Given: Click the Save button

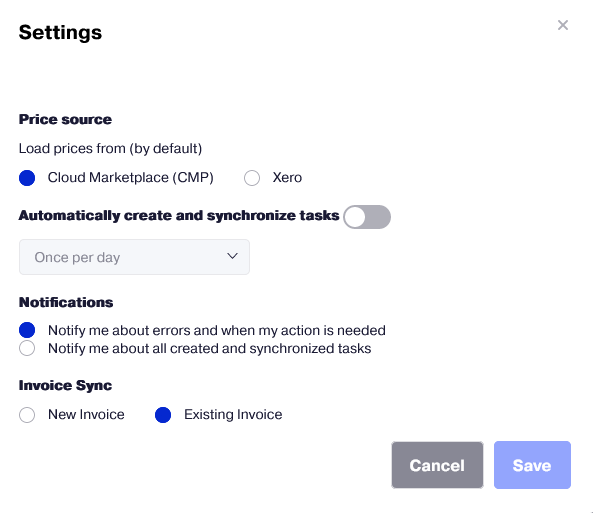Looking at the screenshot, I should point(532,465).
